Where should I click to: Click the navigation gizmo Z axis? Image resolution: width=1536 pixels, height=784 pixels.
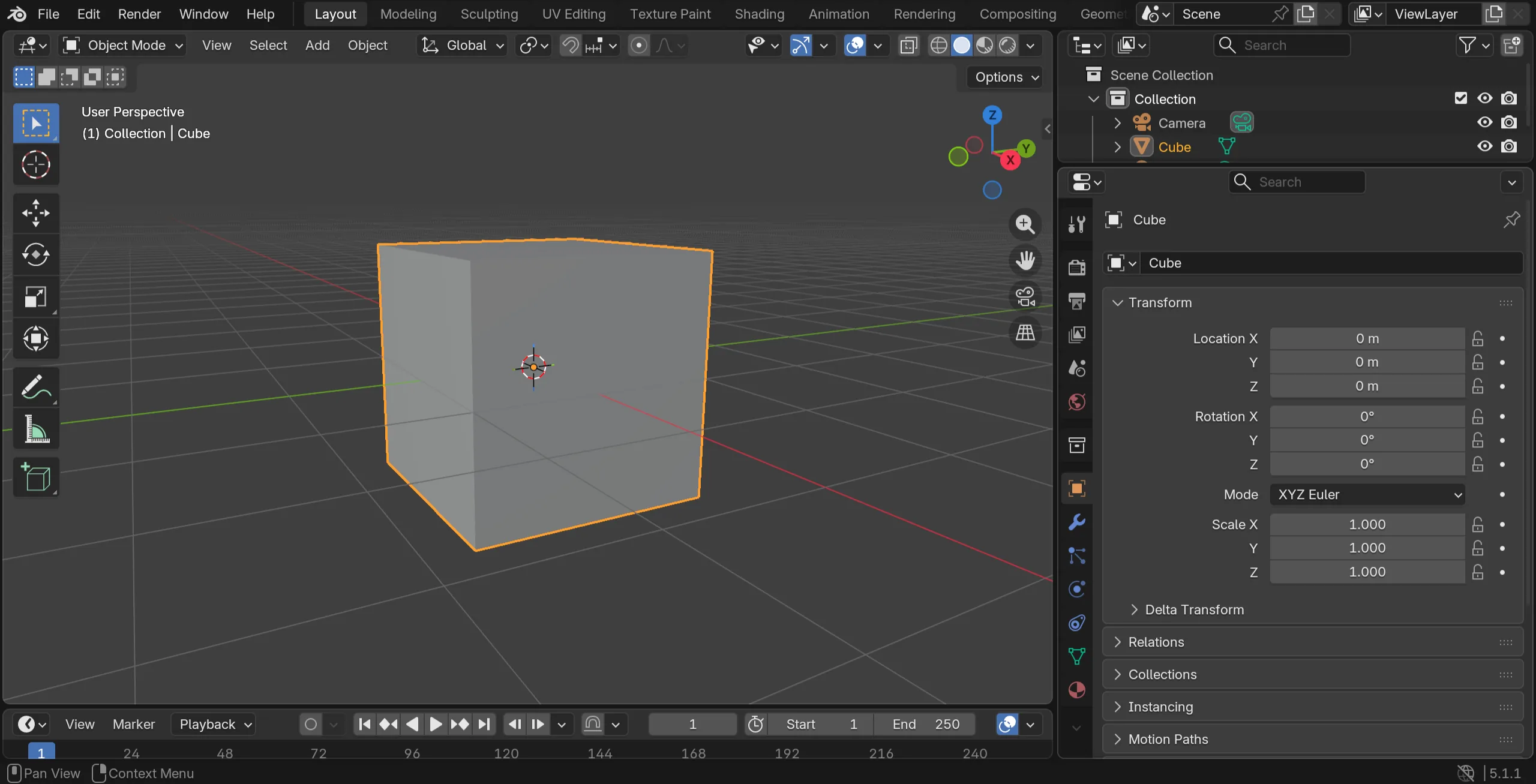tap(992, 115)
